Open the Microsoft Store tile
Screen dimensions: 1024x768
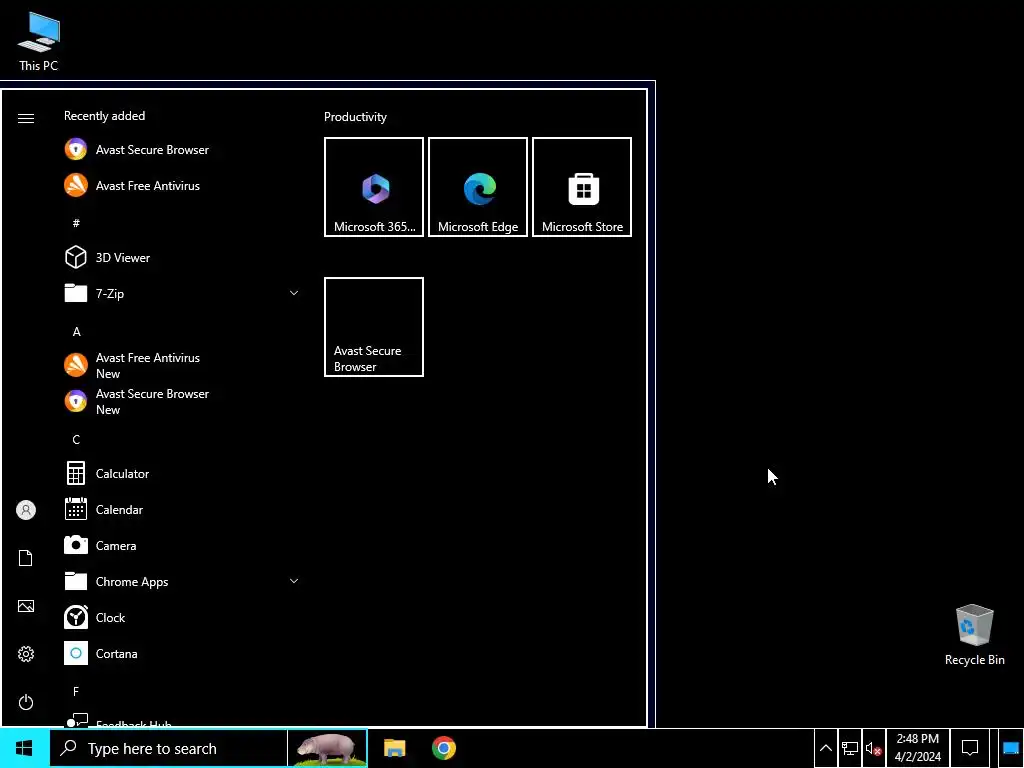tap(582, 187)
